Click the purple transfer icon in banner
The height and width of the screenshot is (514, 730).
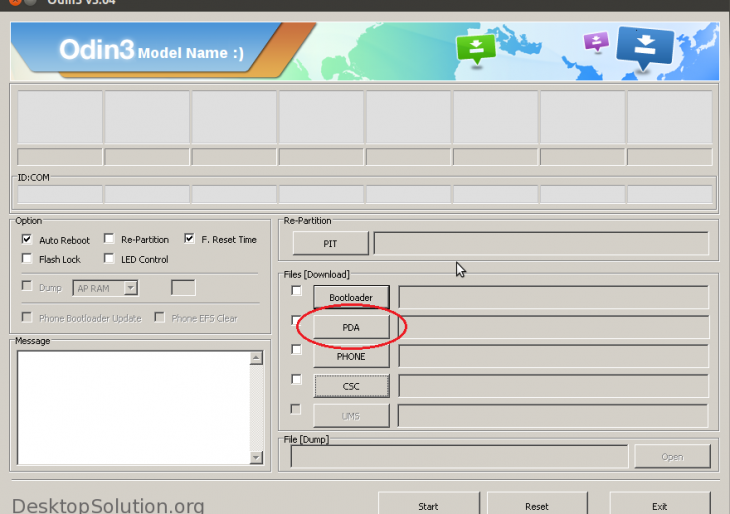pos(596,42)
